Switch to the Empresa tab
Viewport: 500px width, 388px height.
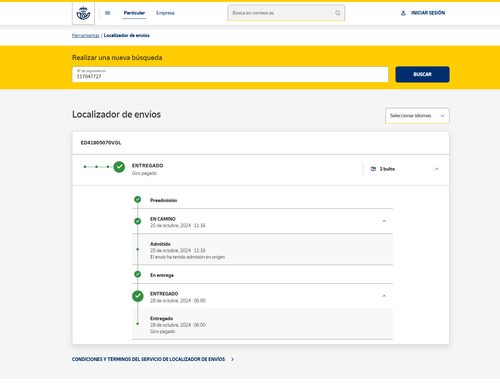165,13
